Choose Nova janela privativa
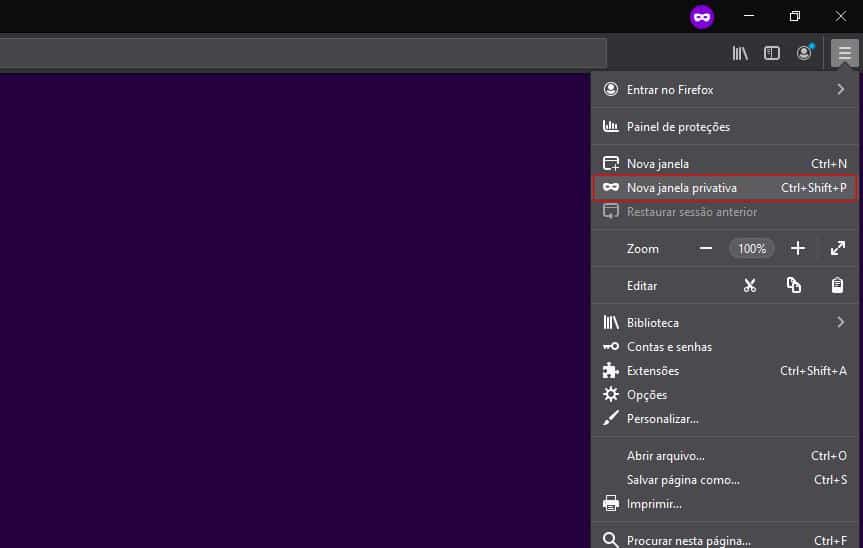 point(725,188)
